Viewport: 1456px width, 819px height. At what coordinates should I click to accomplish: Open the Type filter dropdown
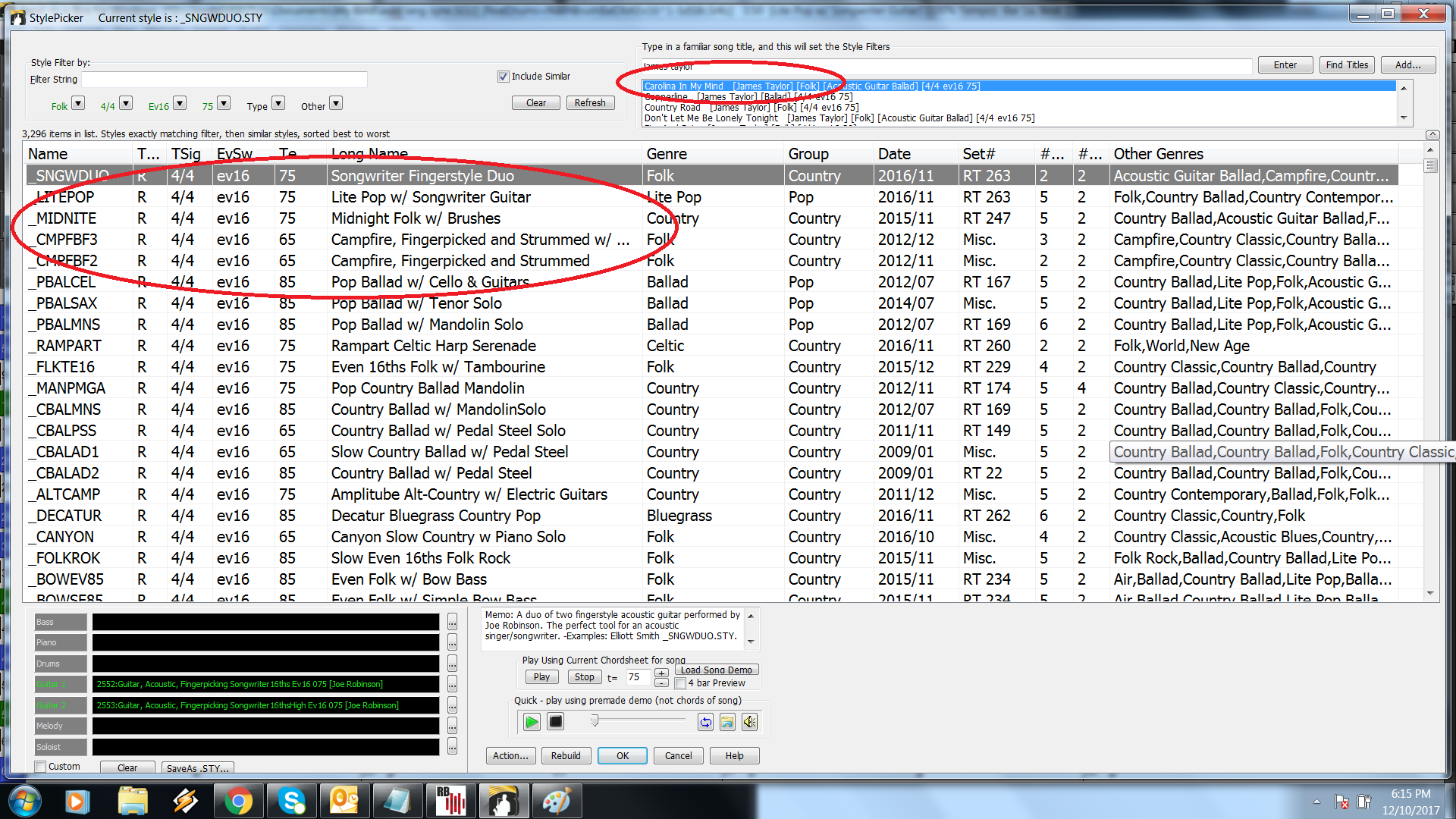click(x=278, y=103)
